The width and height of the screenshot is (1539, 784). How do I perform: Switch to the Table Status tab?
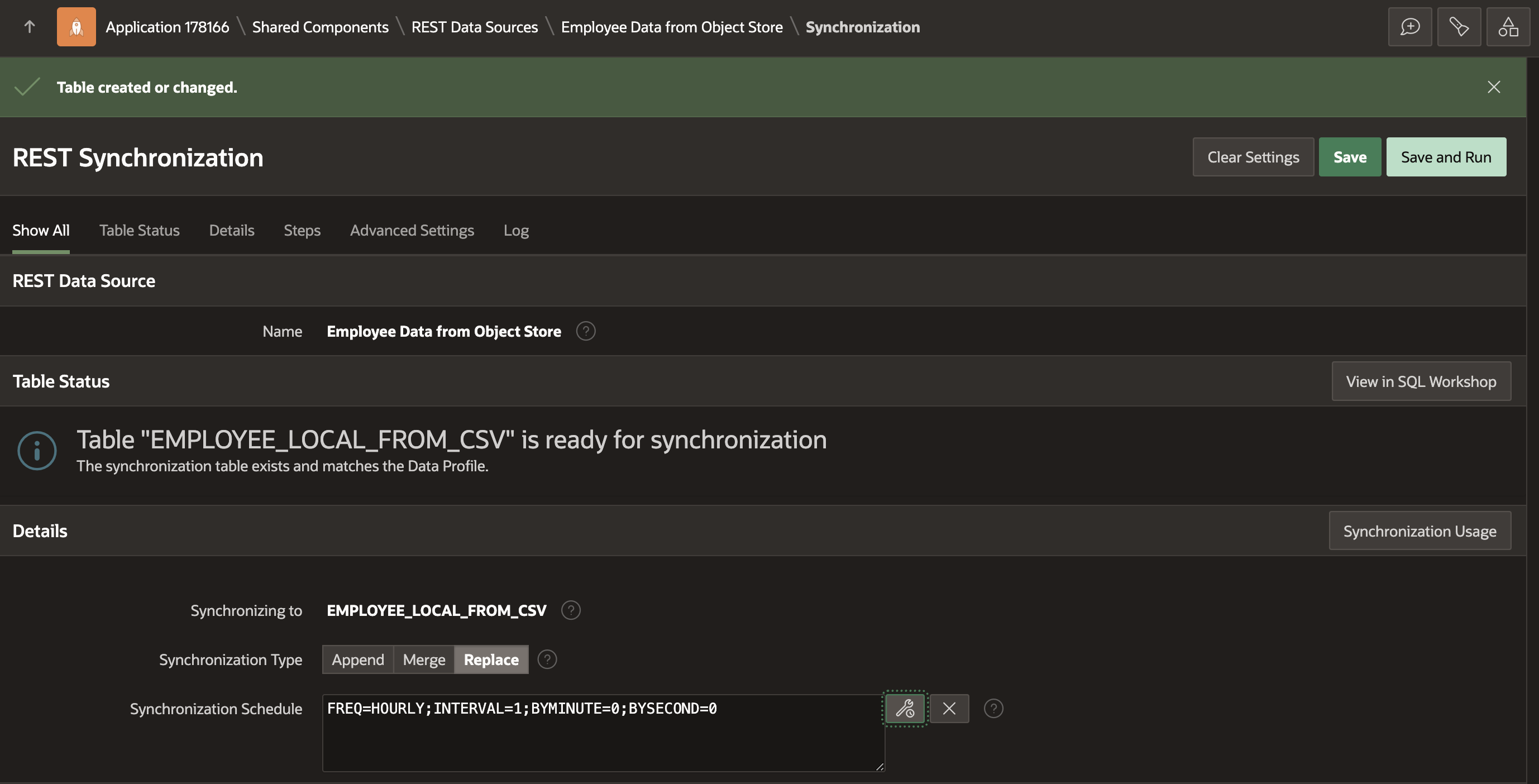139,231
